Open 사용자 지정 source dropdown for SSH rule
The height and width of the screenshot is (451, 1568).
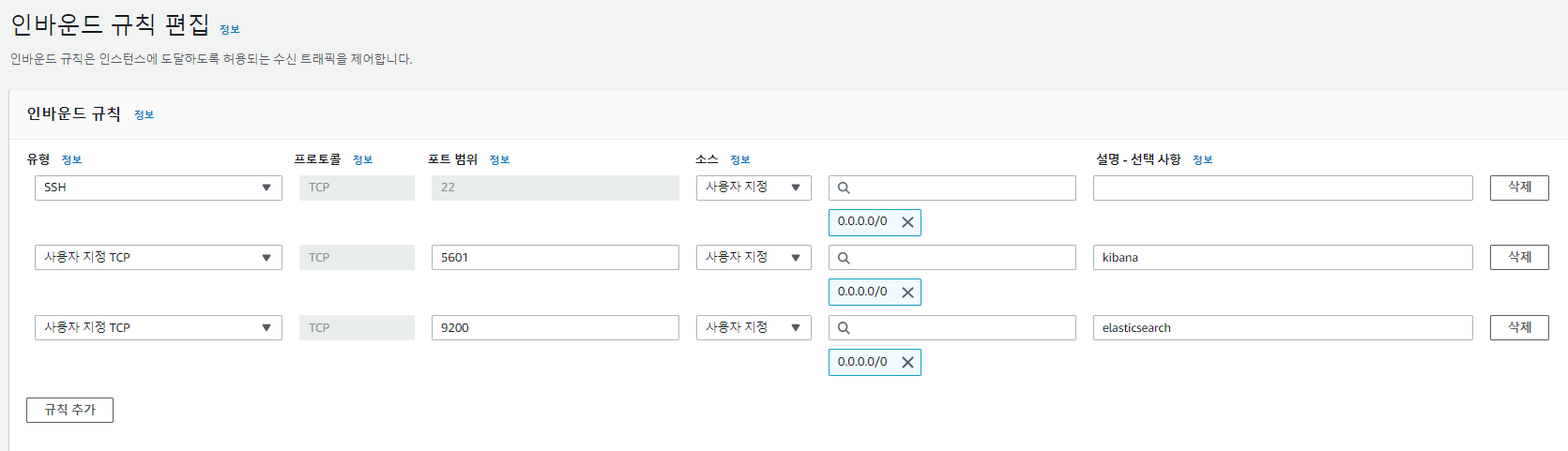(754, 188)
